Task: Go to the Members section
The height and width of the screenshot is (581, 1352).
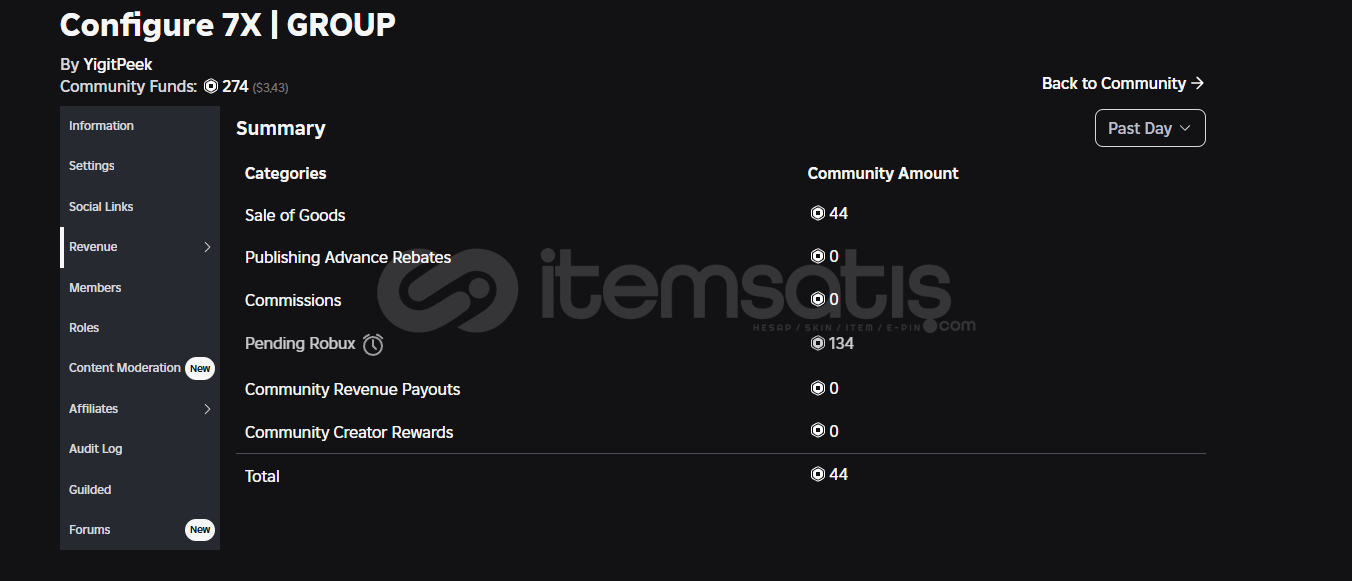Action: (x=95, y=288)
